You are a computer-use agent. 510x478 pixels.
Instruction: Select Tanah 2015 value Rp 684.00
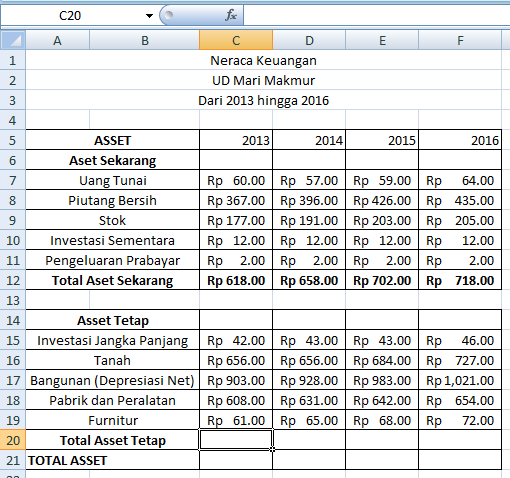click(x=382, y=360)
